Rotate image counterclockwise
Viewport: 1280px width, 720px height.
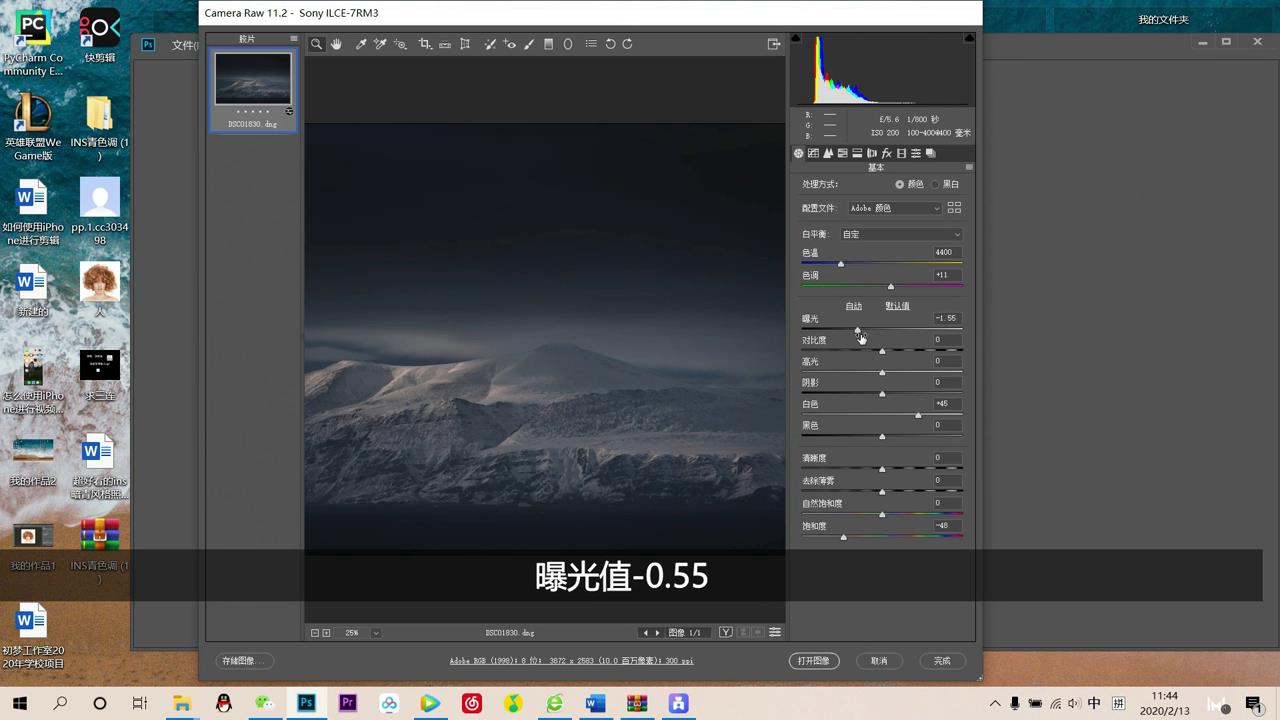611,44
